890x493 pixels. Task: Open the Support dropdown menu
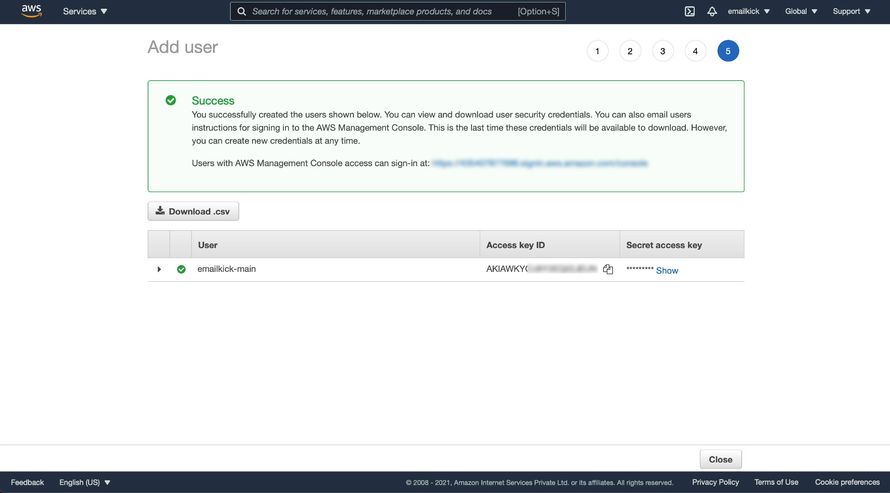(x=851, y=11)
